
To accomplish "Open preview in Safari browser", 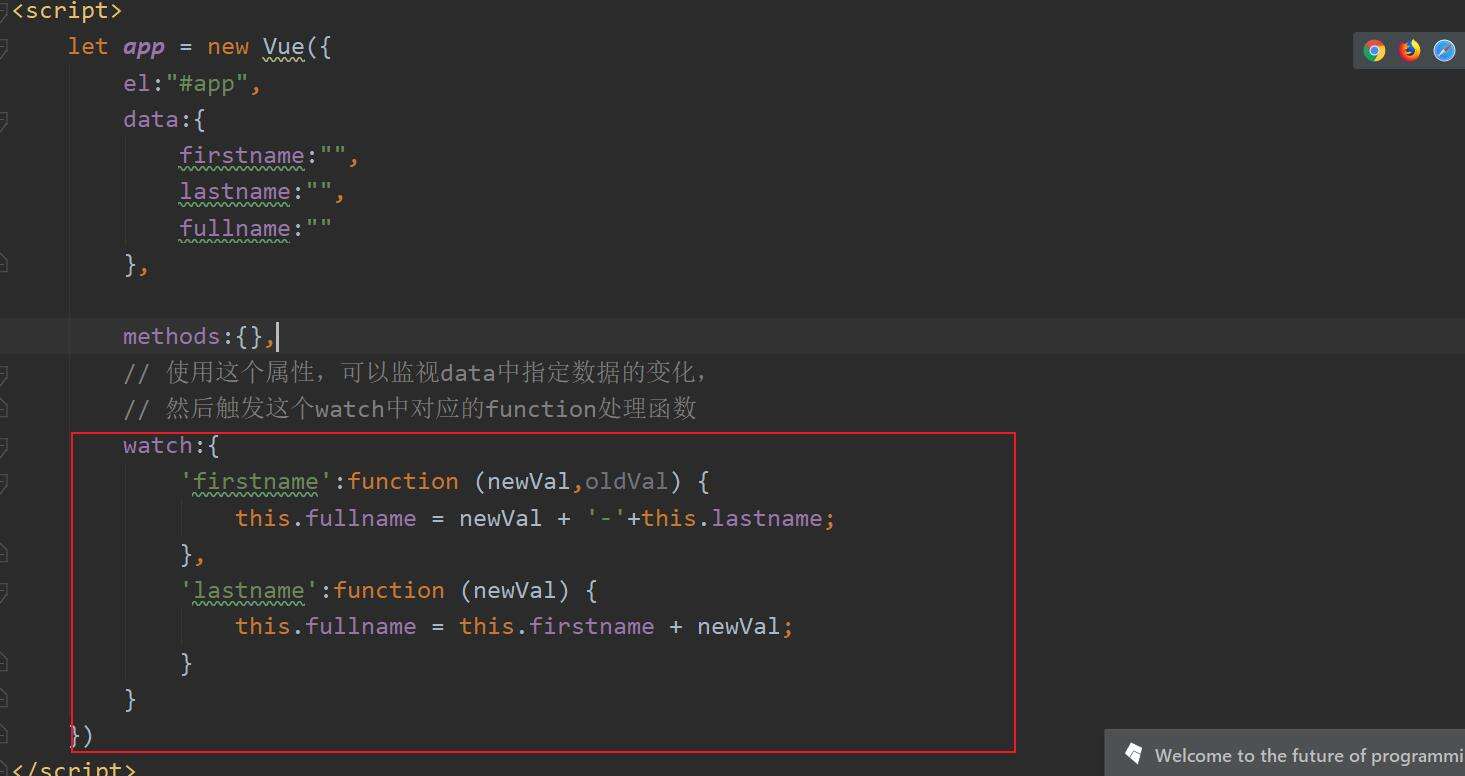I will 1444,51.
